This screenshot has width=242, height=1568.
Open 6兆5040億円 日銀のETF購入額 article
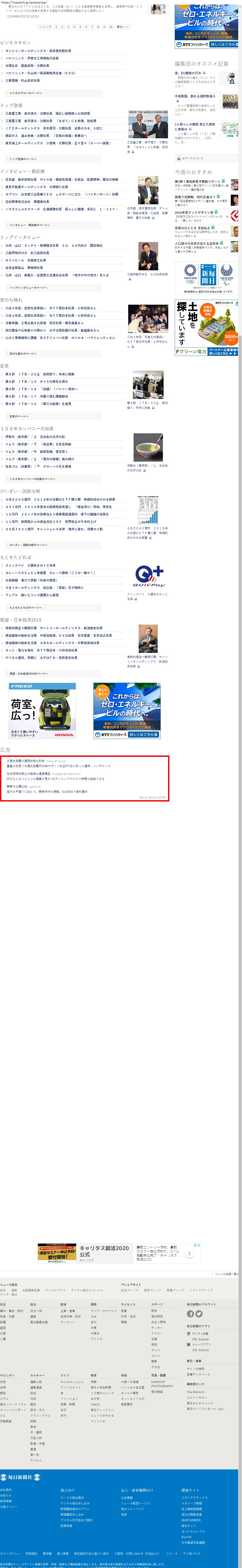tap(60, 500)
